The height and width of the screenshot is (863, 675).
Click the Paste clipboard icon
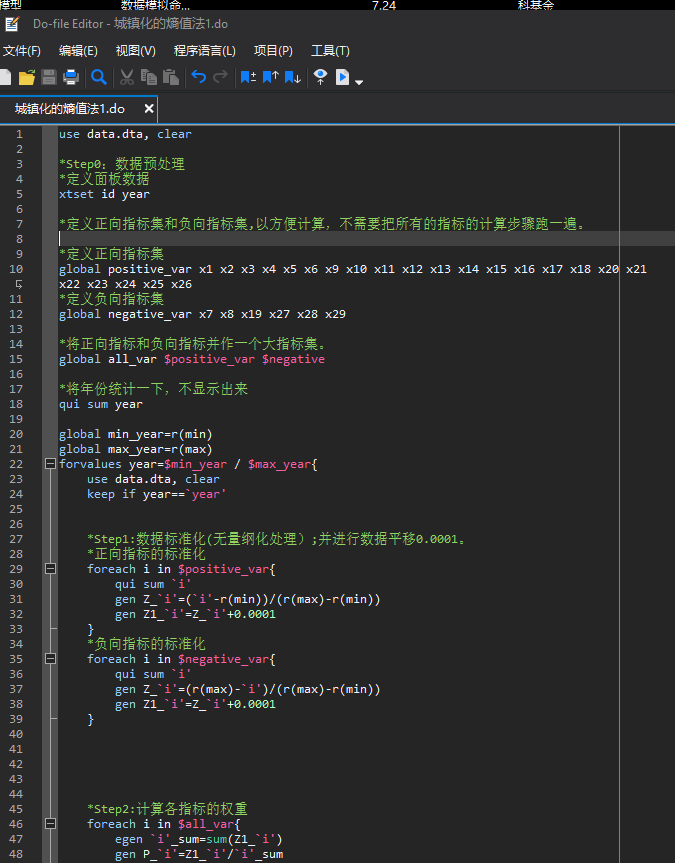[170, 77]
